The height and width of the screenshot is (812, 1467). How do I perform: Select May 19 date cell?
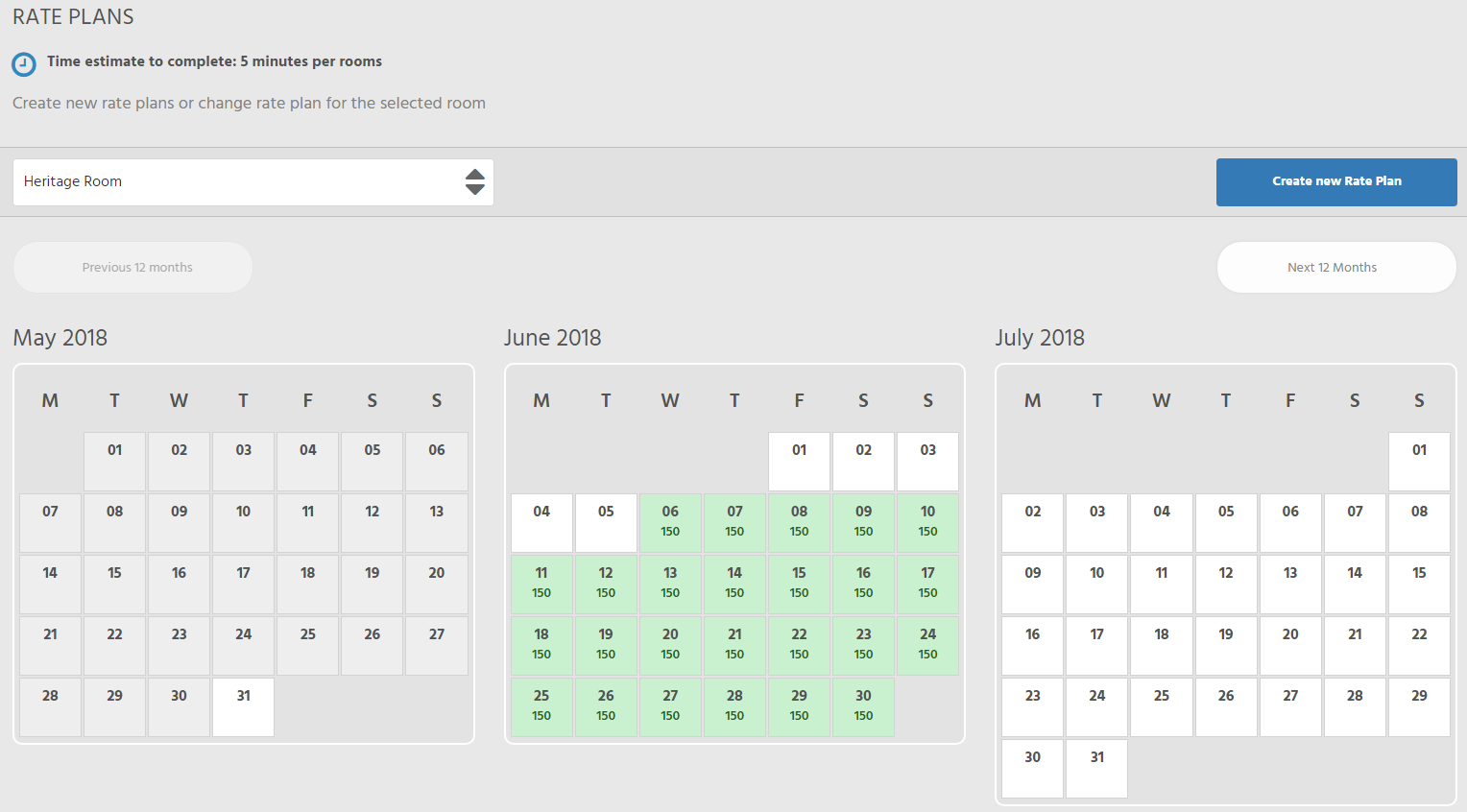click(373, 585)
